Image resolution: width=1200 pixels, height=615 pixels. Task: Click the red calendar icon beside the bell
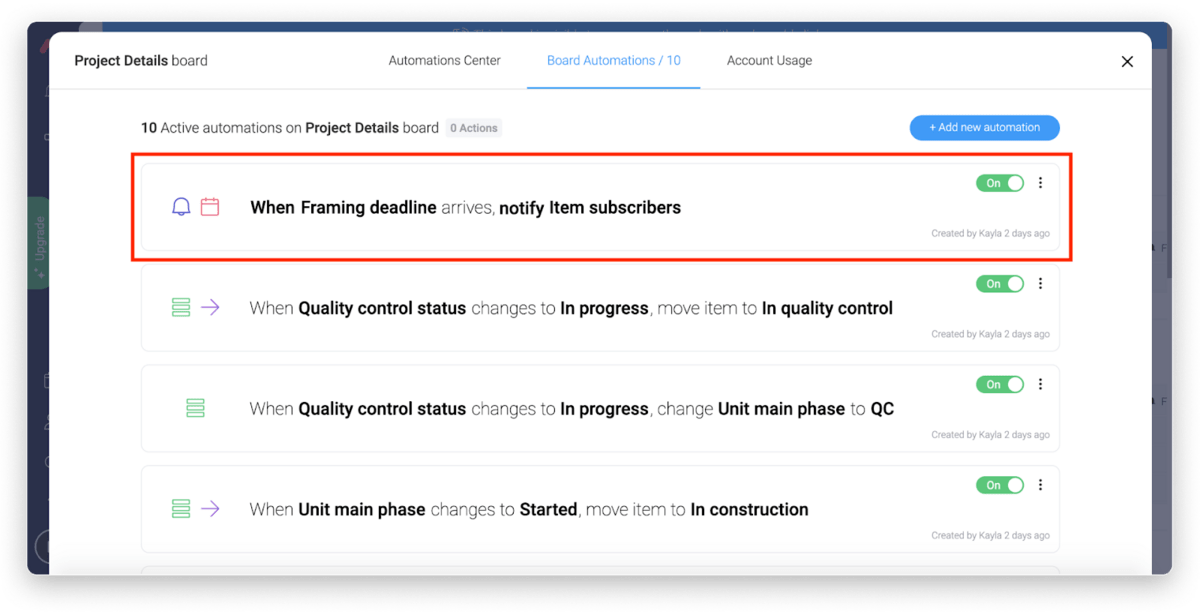pyautogui.click(x=211, y=206)
